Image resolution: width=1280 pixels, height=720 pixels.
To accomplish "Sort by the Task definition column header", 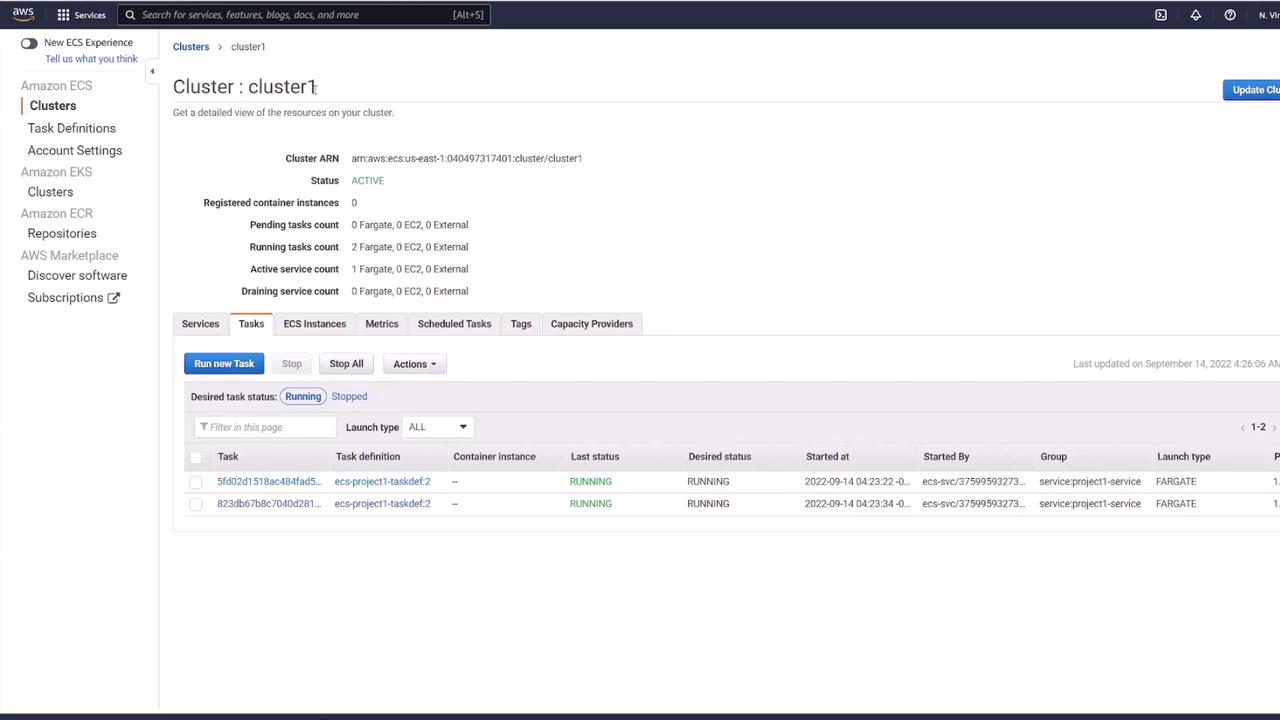I will [368, 457].
